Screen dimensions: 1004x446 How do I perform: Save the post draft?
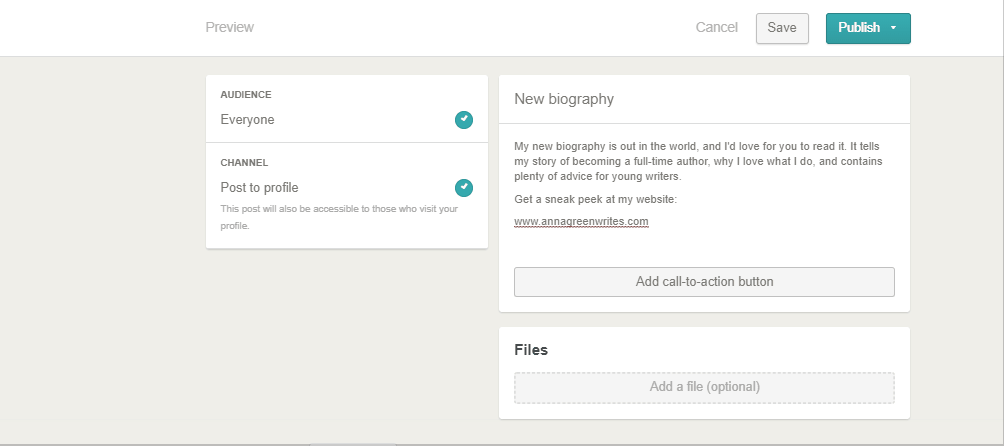pyautogui.click(x=781, y=28)
